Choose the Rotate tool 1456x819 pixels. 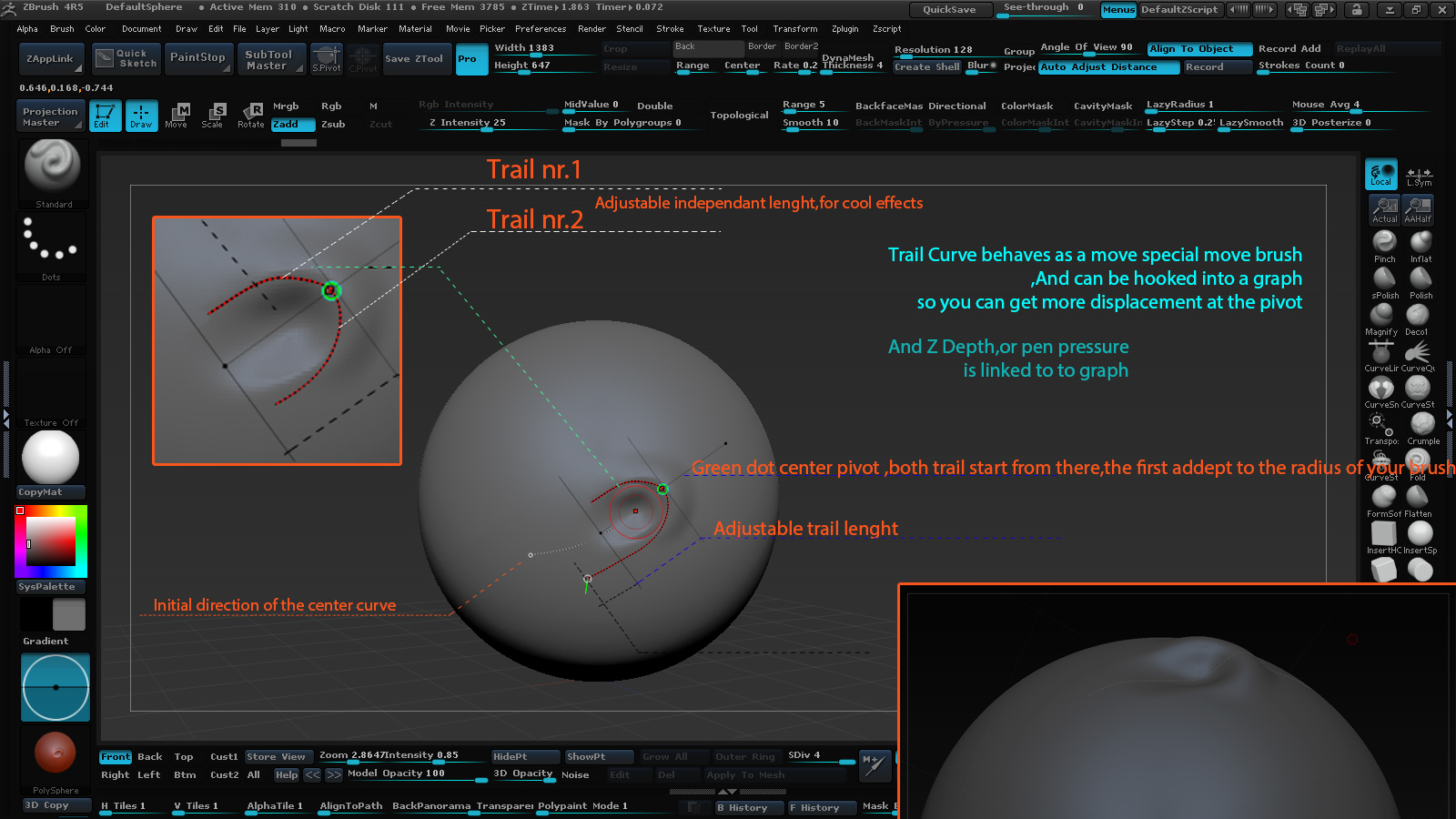[251, 116]
